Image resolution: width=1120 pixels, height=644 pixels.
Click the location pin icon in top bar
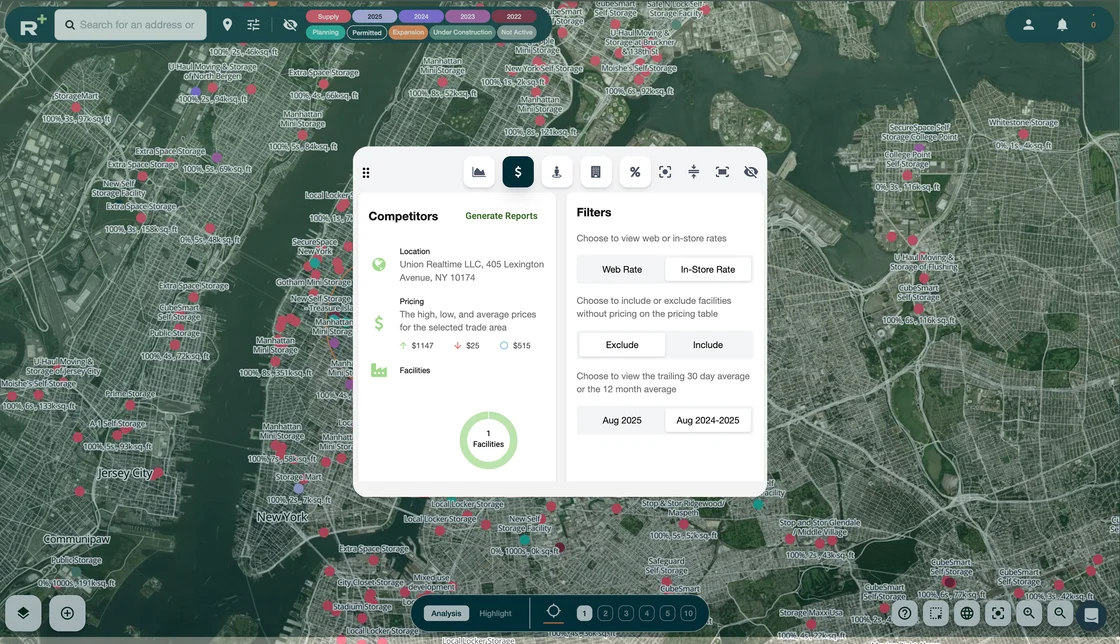coord(227,25)
